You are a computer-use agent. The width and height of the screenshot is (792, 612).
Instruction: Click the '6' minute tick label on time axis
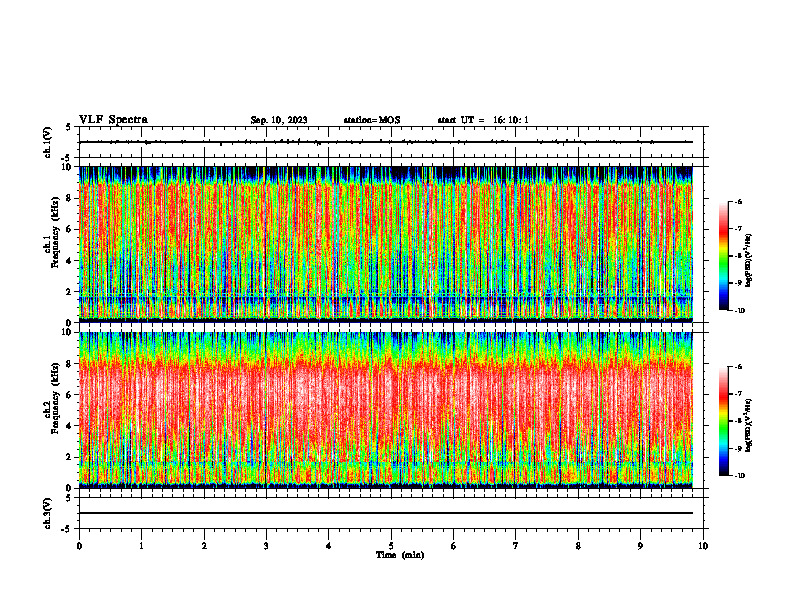tap(454, 546)
